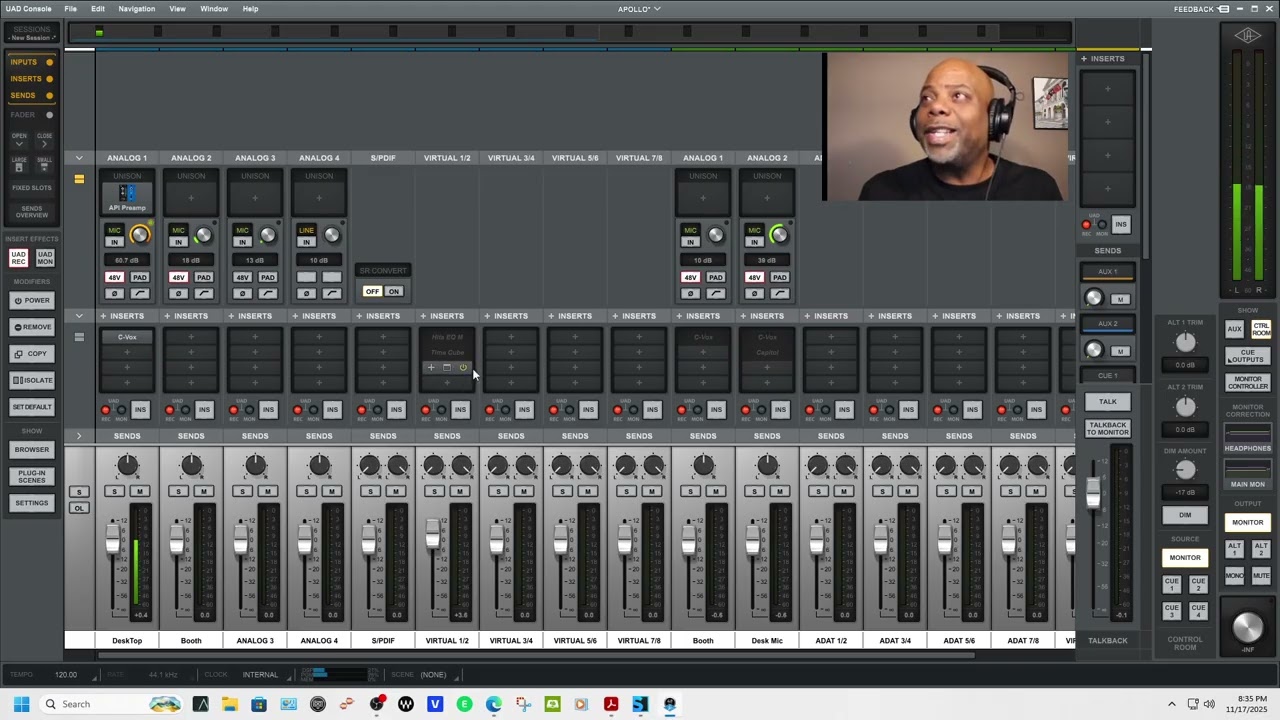
Task: Open the View menu
Action: [177, 9]
